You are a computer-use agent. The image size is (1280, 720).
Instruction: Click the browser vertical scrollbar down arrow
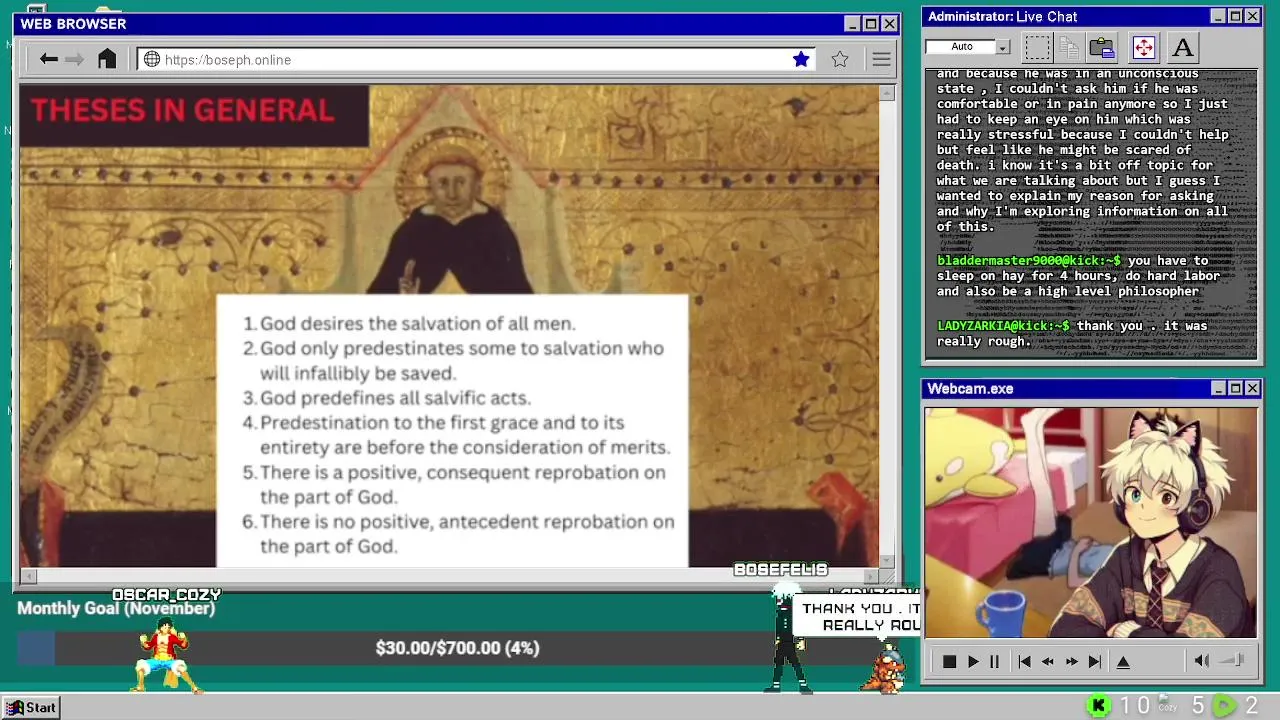(x=887, y=561)
